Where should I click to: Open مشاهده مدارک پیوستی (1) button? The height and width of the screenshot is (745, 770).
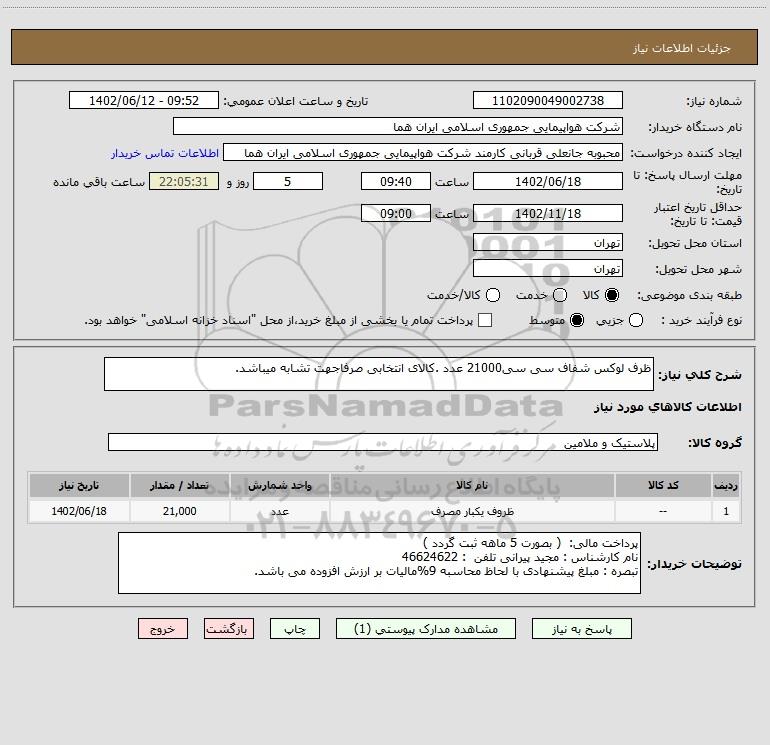pyautogui.click(x=426, y=629)
